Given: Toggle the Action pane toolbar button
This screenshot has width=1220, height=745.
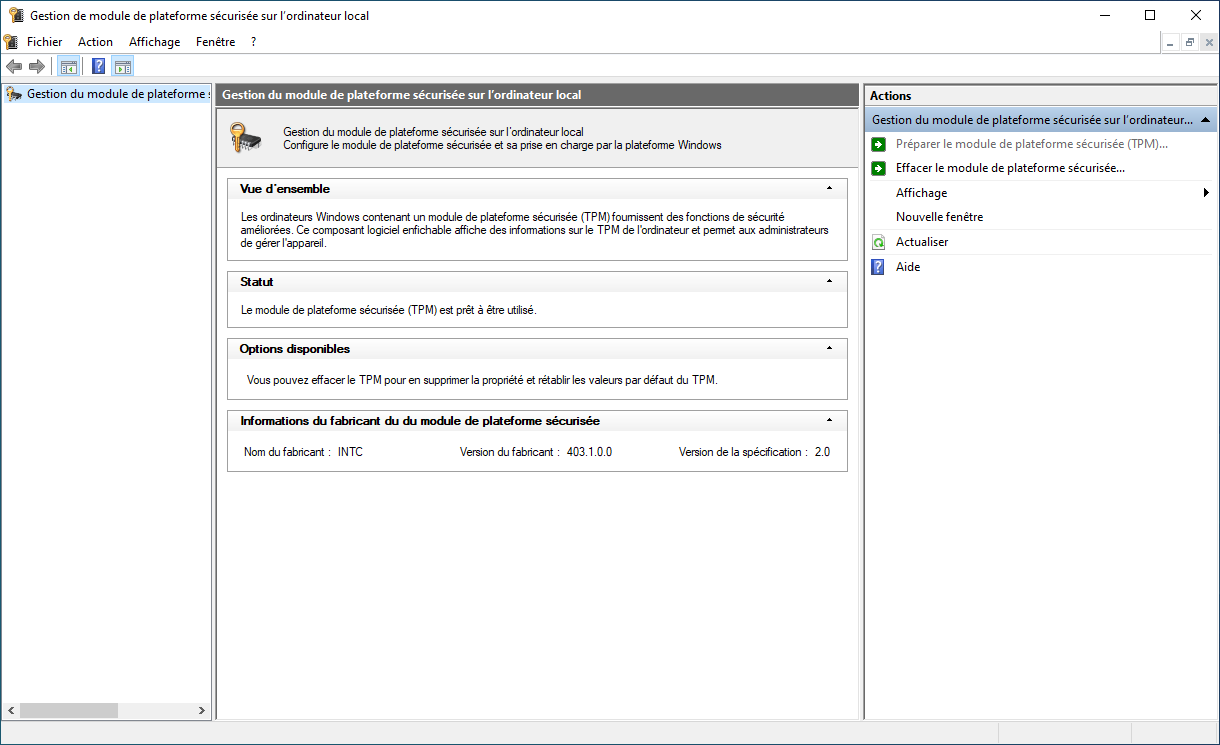Looking at the screenshot, I should click(123, 67).
